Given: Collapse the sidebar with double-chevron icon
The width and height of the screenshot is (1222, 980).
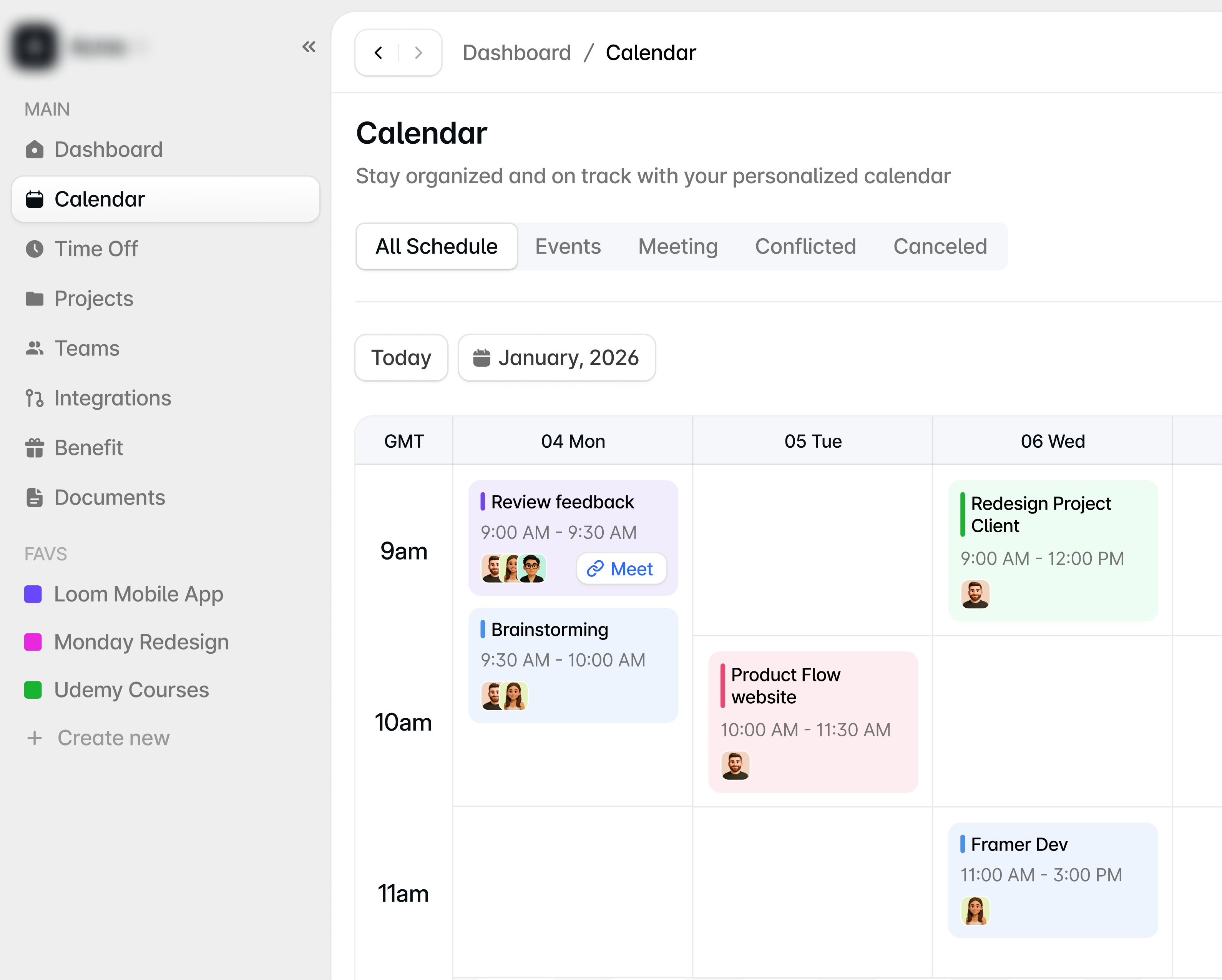Looking at the screenshot, I should coord(309,47).
